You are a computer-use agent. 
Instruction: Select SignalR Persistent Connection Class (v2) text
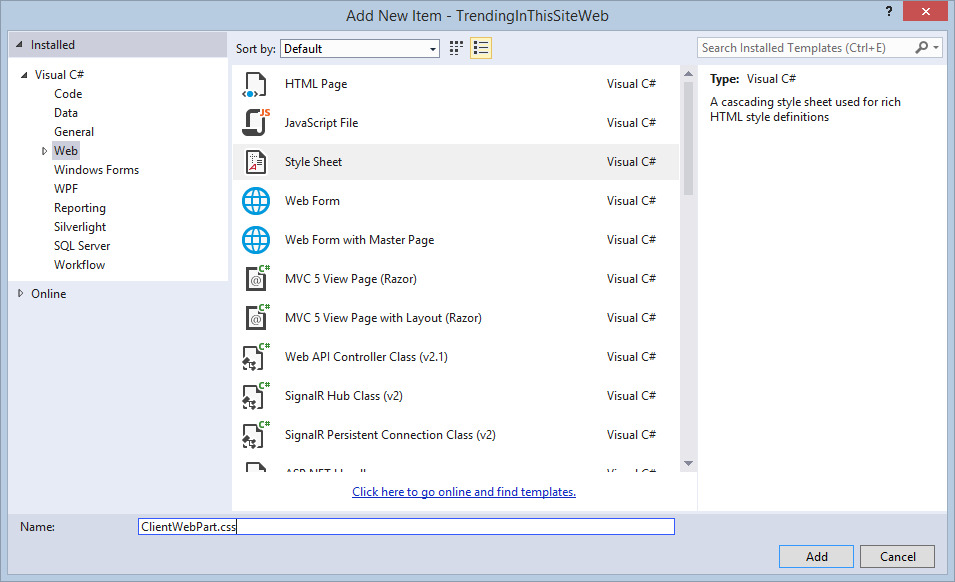click(x=390, y=435)
